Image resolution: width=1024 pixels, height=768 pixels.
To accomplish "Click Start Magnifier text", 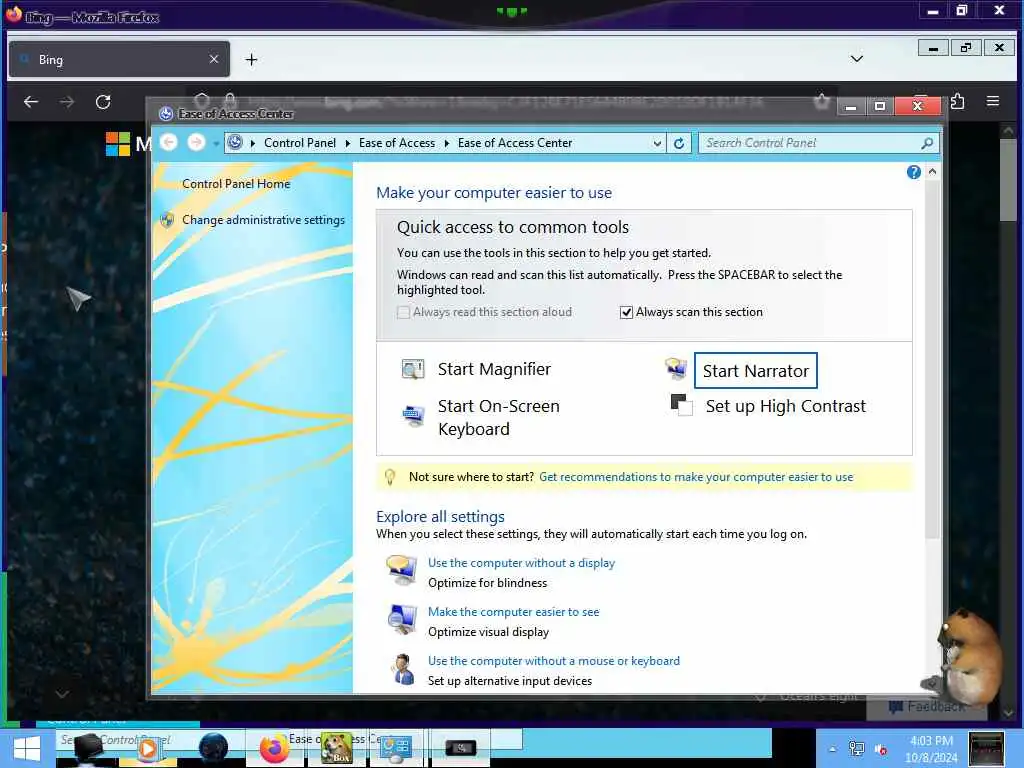I will [494, 370].
